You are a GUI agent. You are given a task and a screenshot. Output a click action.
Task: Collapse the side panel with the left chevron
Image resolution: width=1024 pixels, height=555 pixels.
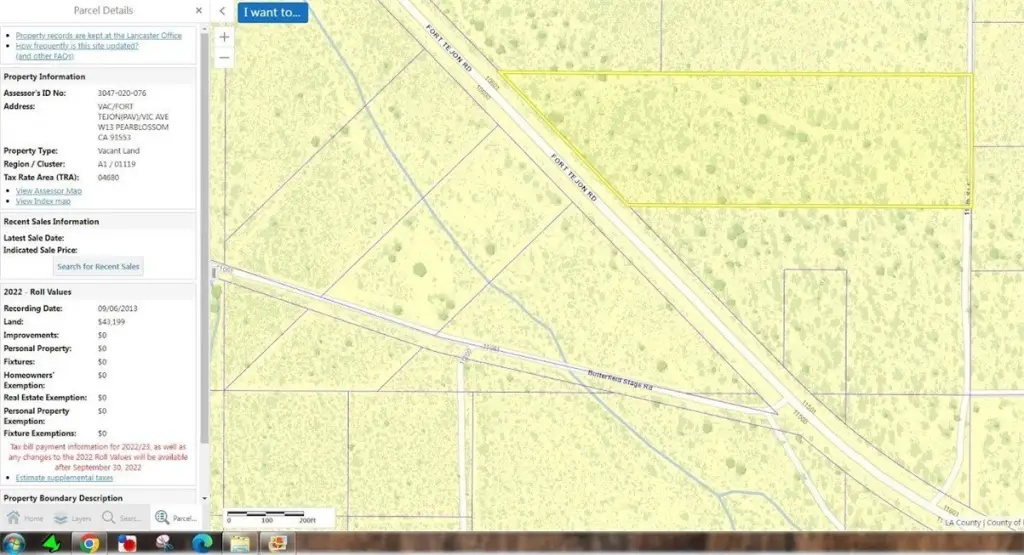pyautogui.click(x=222, y=11)
